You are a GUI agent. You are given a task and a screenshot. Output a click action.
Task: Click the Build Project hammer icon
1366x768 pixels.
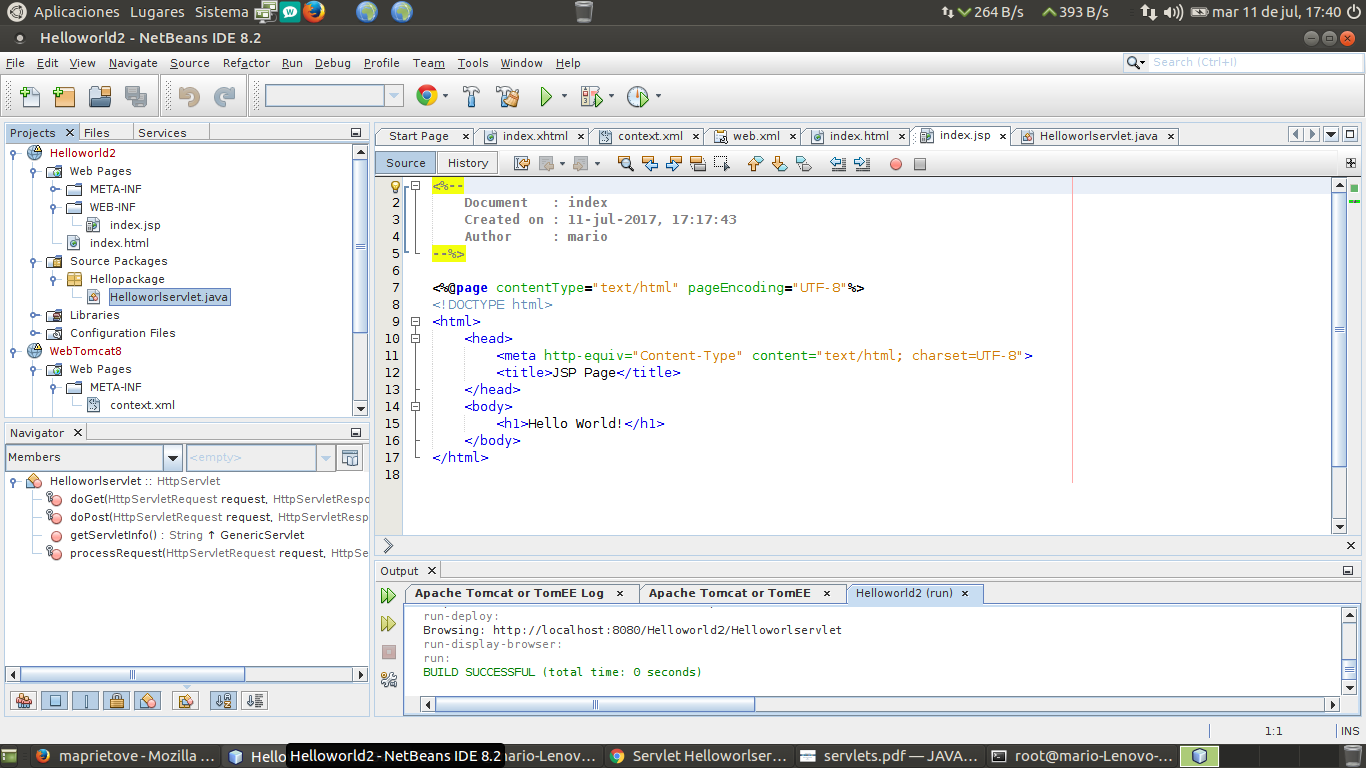point(471,97)
